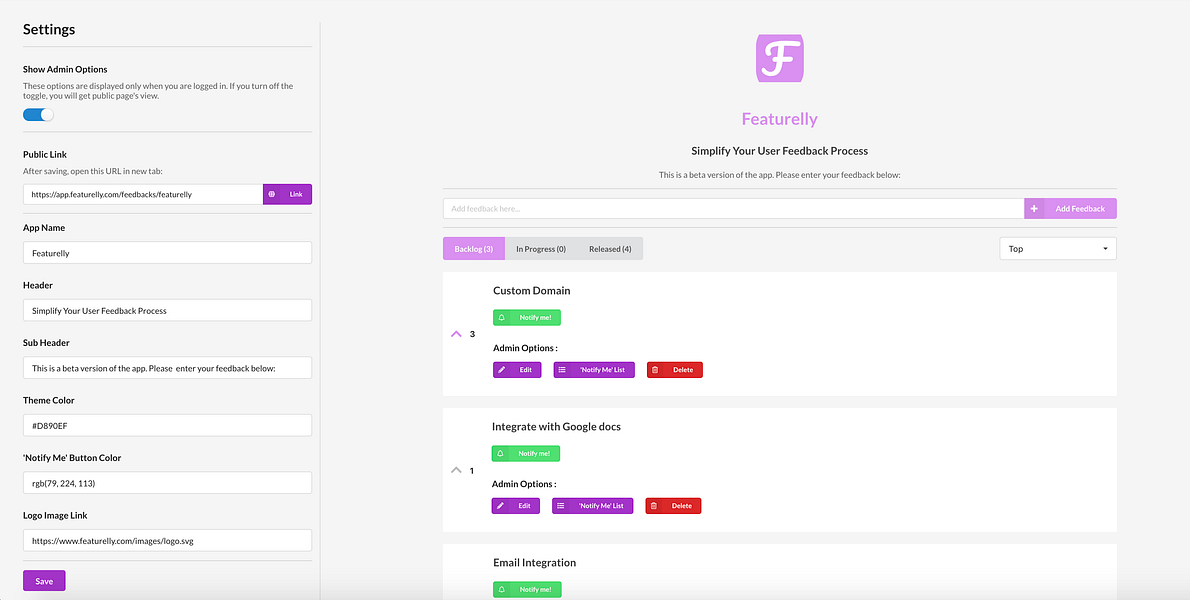
Task: Edit the Integrate with Google docs feedback
Action: click(x=515, y=506)
